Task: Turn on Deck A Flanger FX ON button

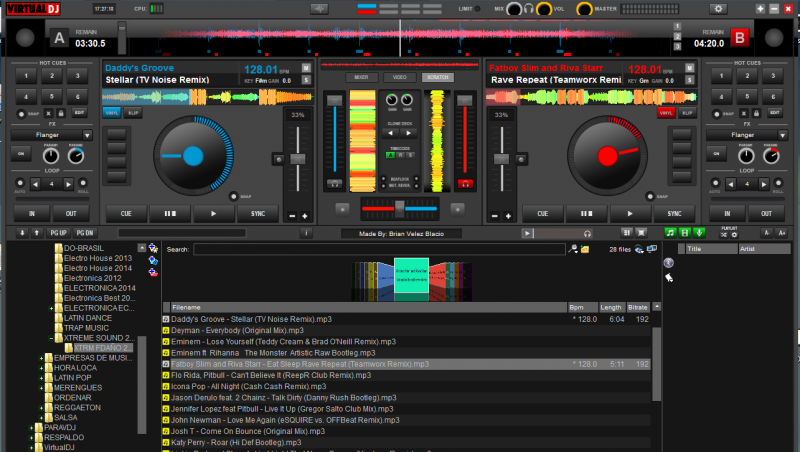Action: click(21, 154)
